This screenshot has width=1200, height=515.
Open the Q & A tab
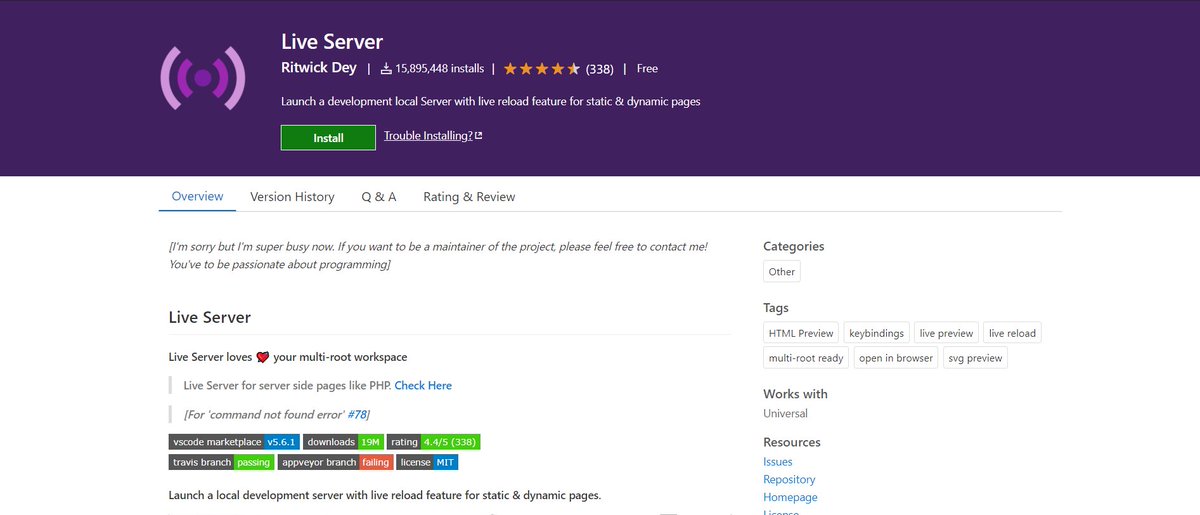click(x=379, y=197)
